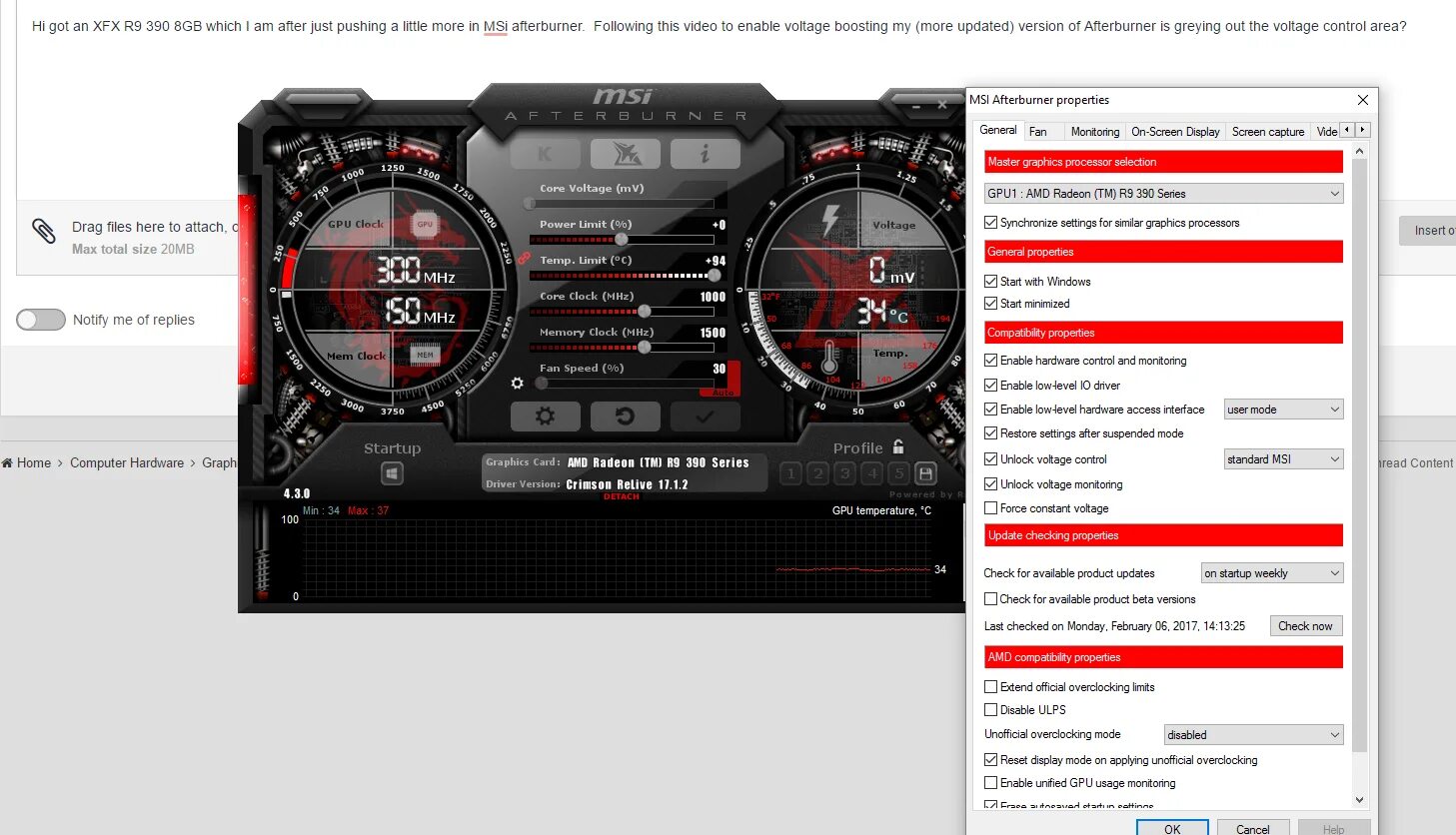Select profile slot 1
Screen dimensions: 1456x835
[790, 473]
